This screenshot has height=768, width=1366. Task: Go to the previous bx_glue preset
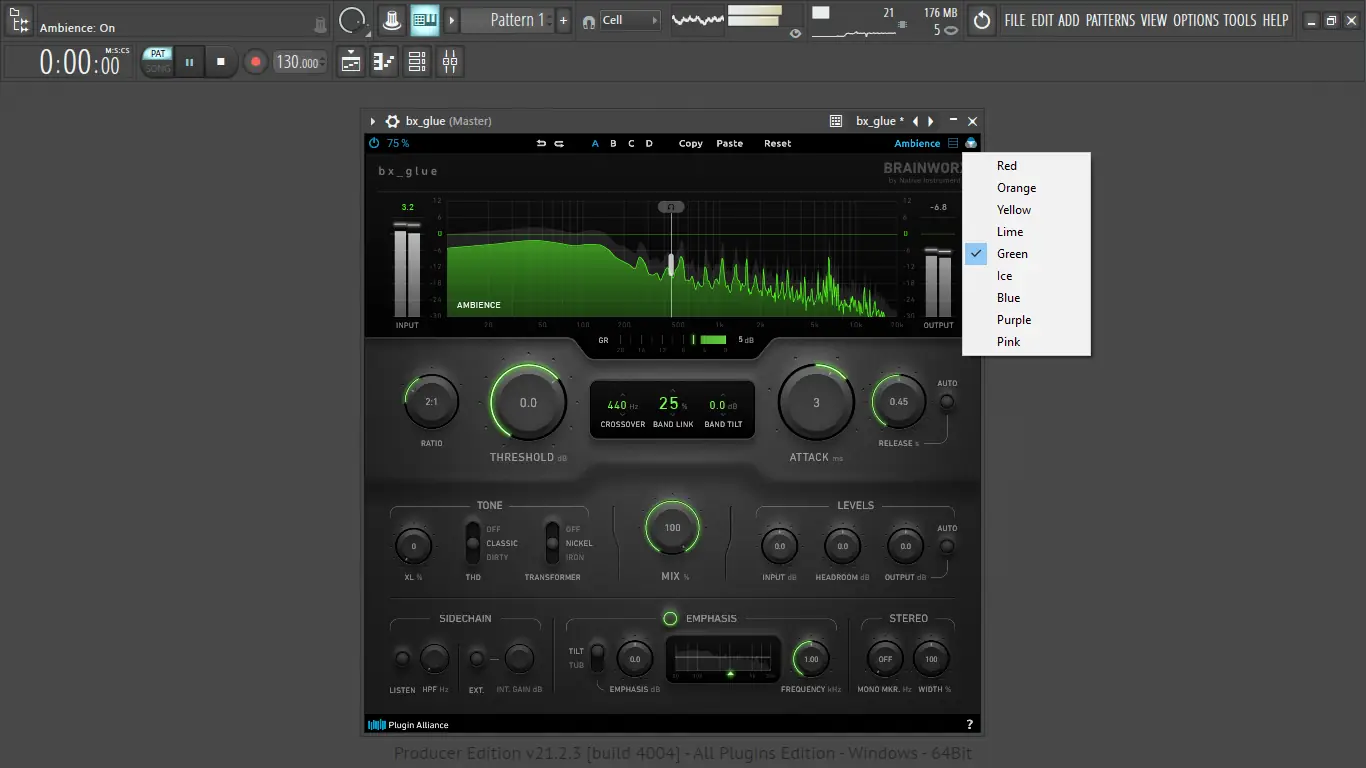915,121
